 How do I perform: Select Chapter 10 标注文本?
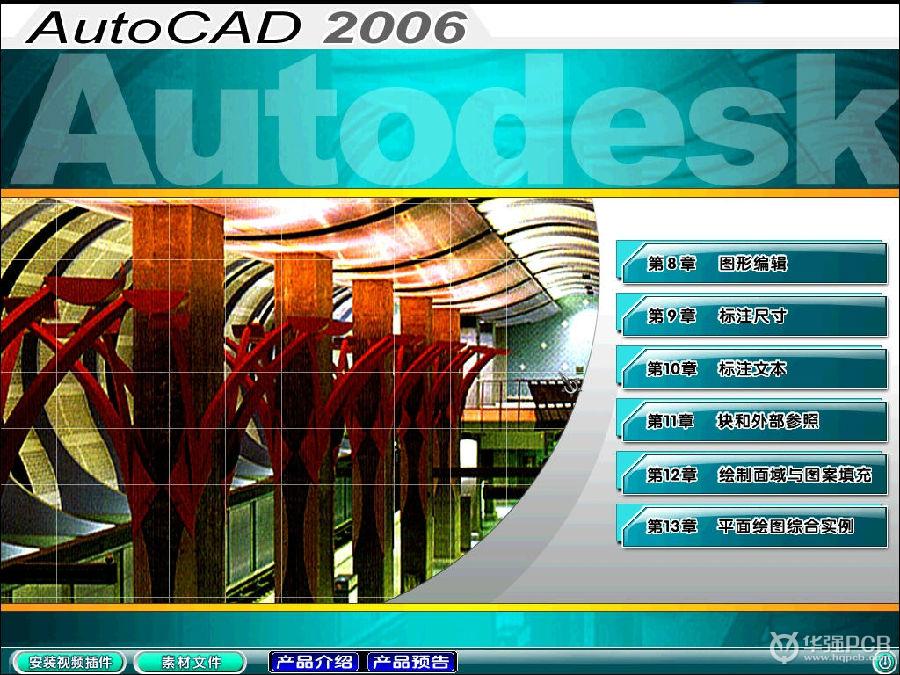752,369
